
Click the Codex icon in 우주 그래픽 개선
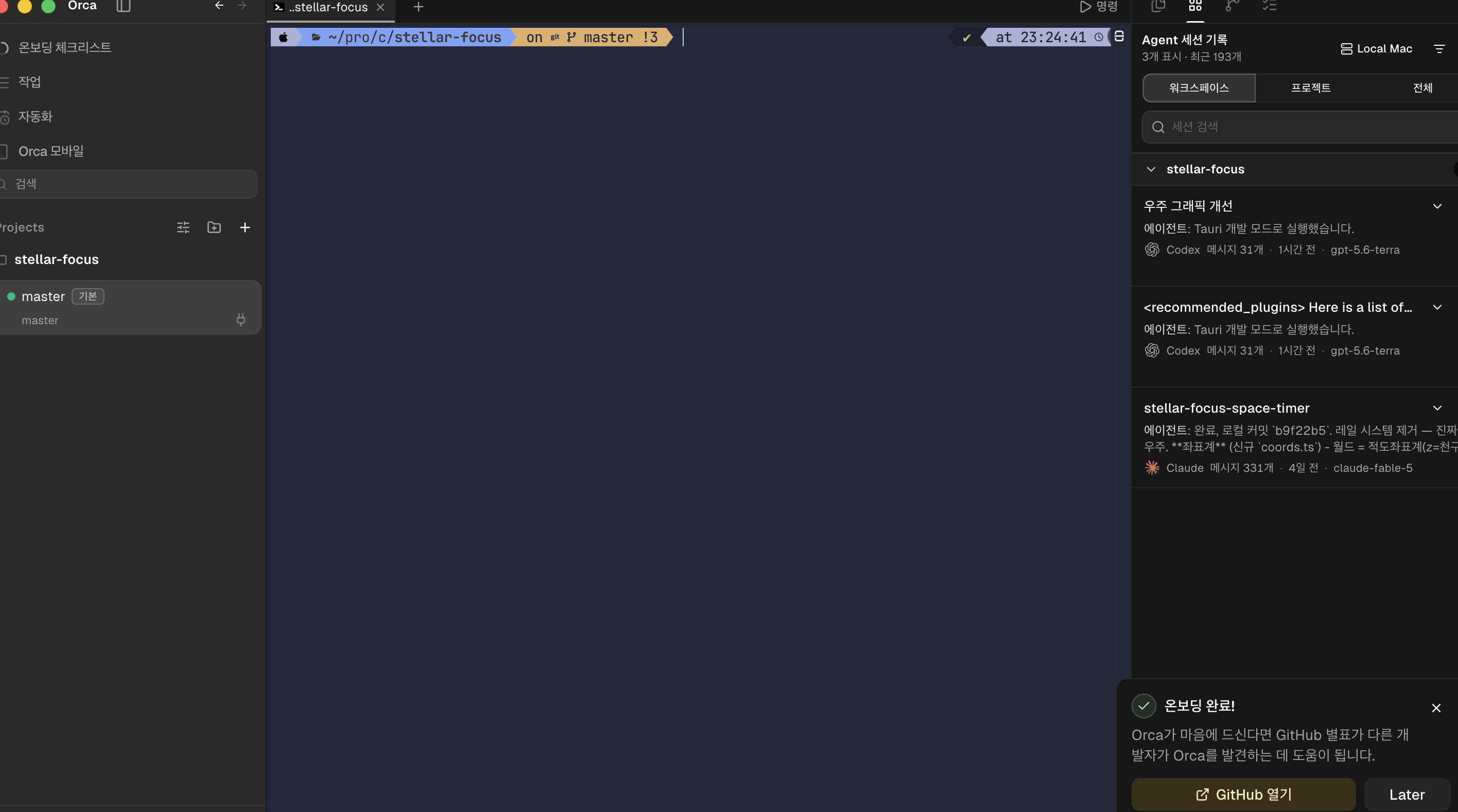coord(1152,250)
